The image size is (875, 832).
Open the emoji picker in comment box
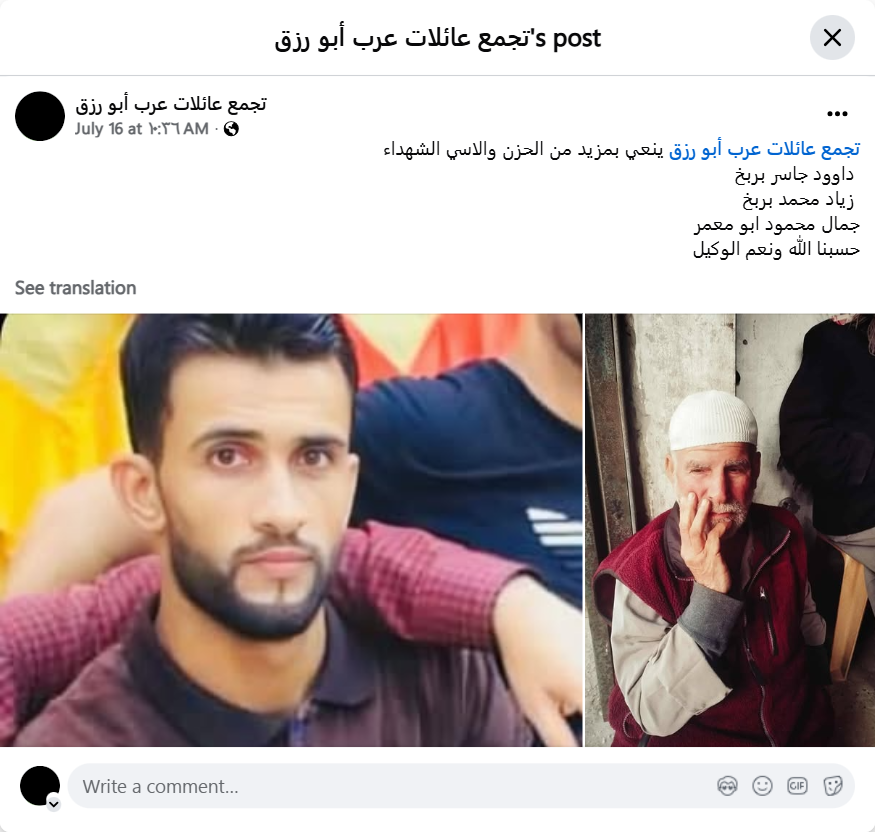[x=762, y=786]
